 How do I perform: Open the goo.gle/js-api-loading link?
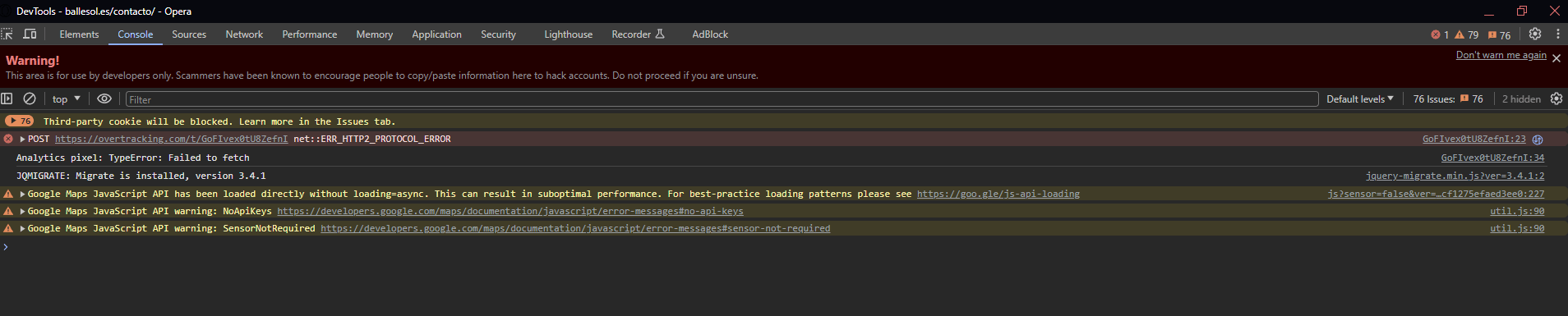pyautogui.click(x=998, y=194)
